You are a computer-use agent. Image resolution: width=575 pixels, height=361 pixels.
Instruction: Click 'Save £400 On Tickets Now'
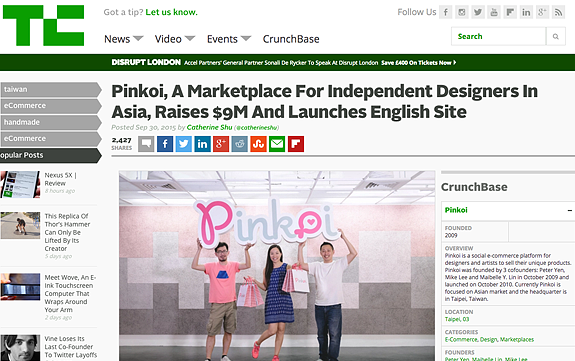point(418,63)
